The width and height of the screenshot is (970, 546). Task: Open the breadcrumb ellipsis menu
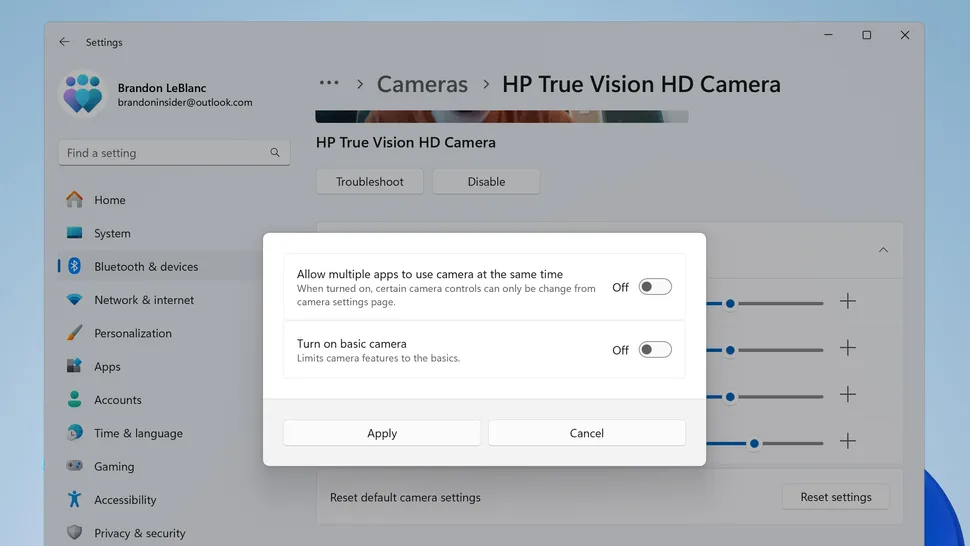click(x=329, y=84)
